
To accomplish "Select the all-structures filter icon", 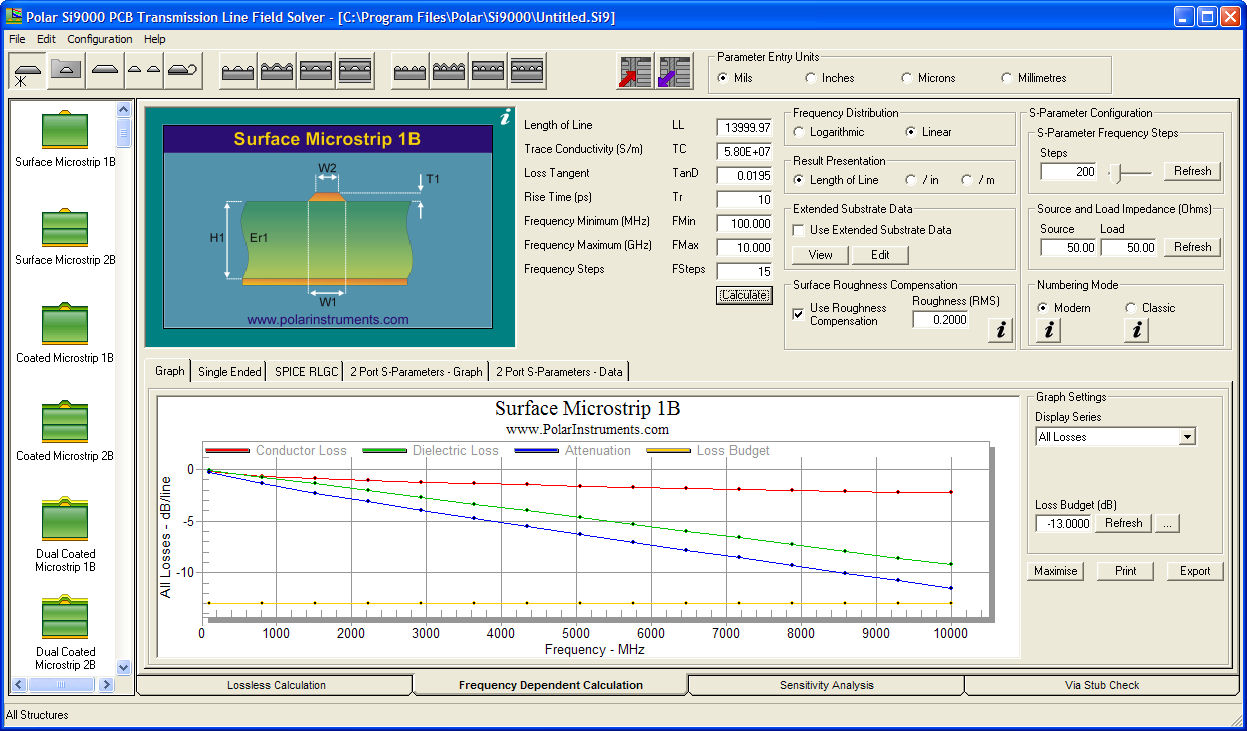I will [28, 72].
